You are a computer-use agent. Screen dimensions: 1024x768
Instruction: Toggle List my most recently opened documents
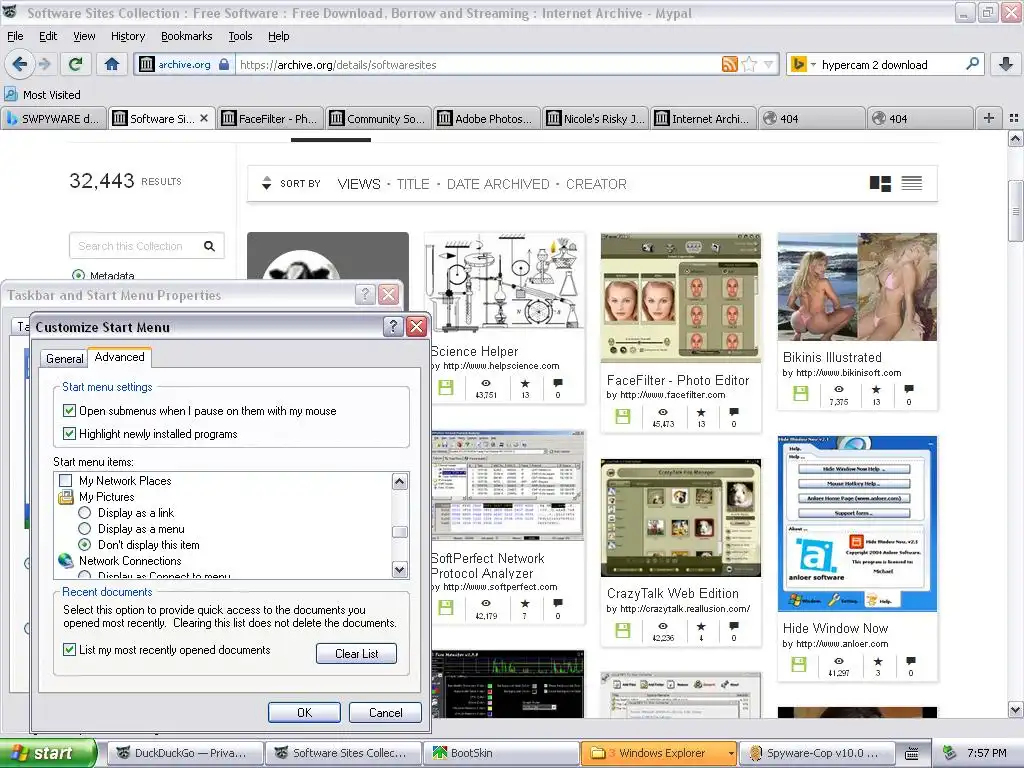[69, 650]
